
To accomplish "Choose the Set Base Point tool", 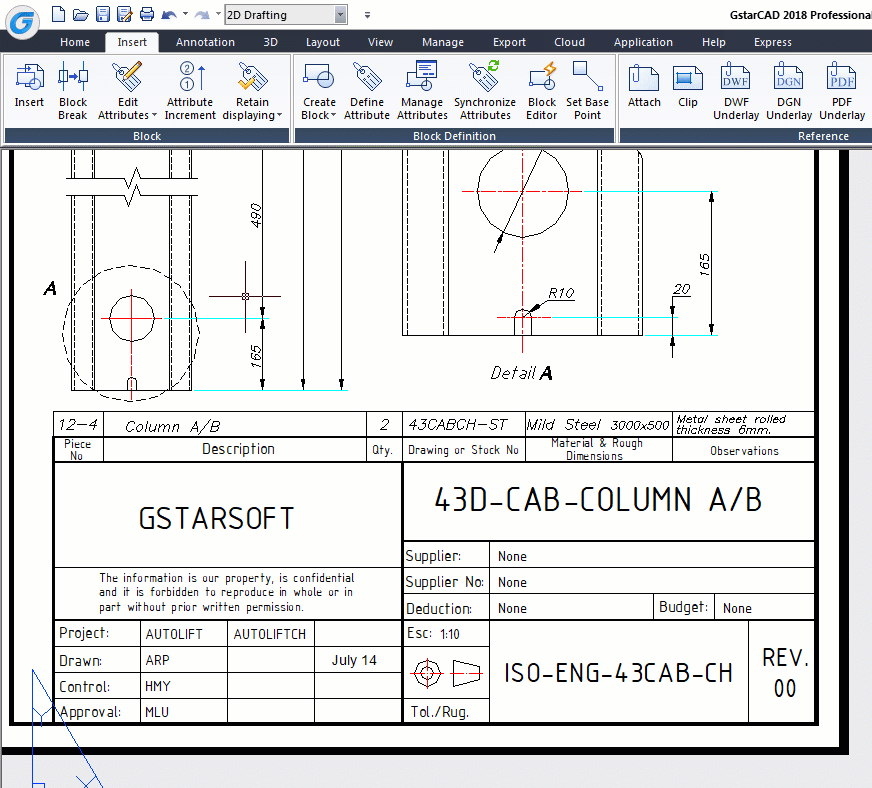I will coord(587,78).
